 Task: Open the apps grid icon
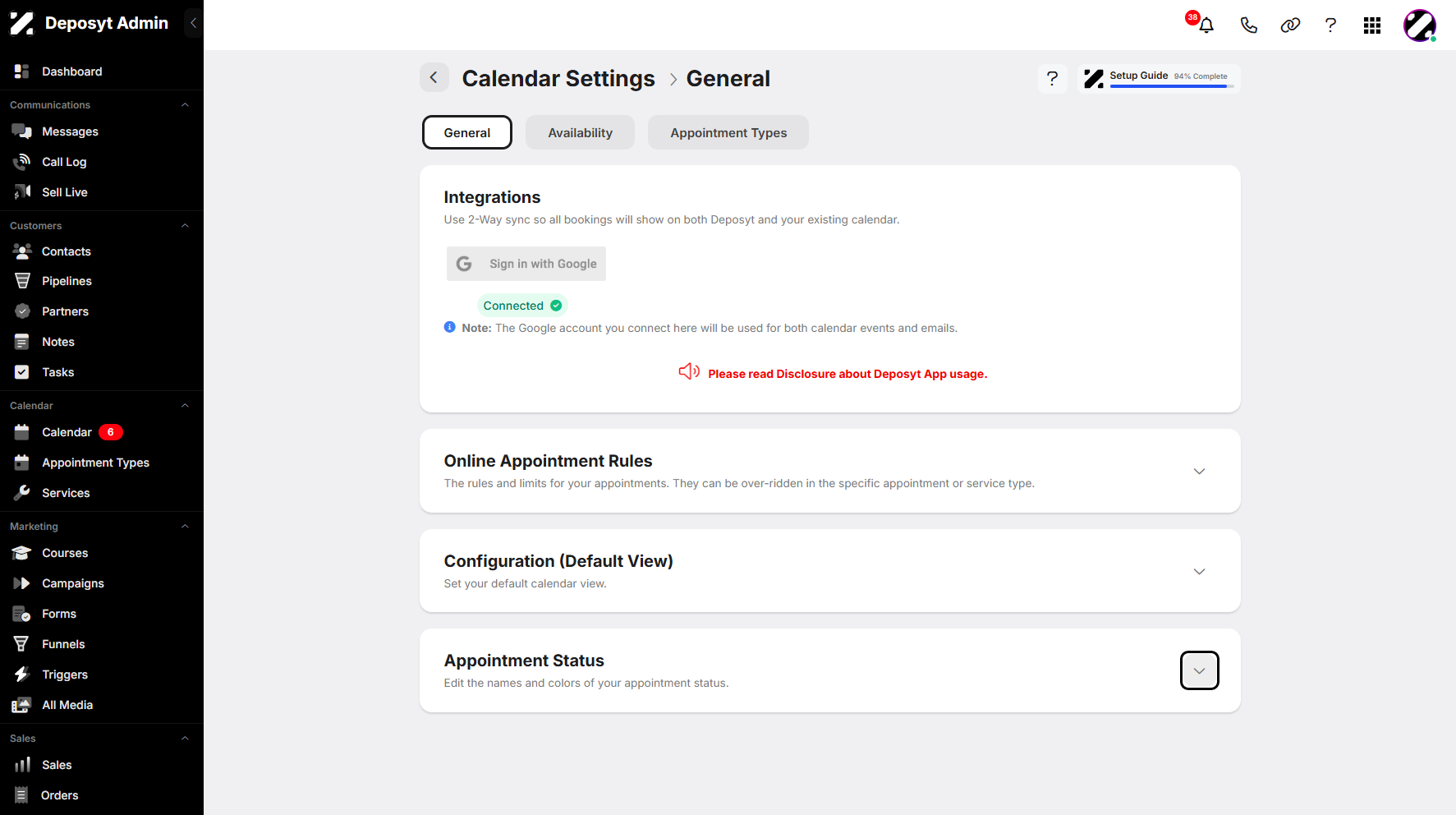tap(1372, 25)
